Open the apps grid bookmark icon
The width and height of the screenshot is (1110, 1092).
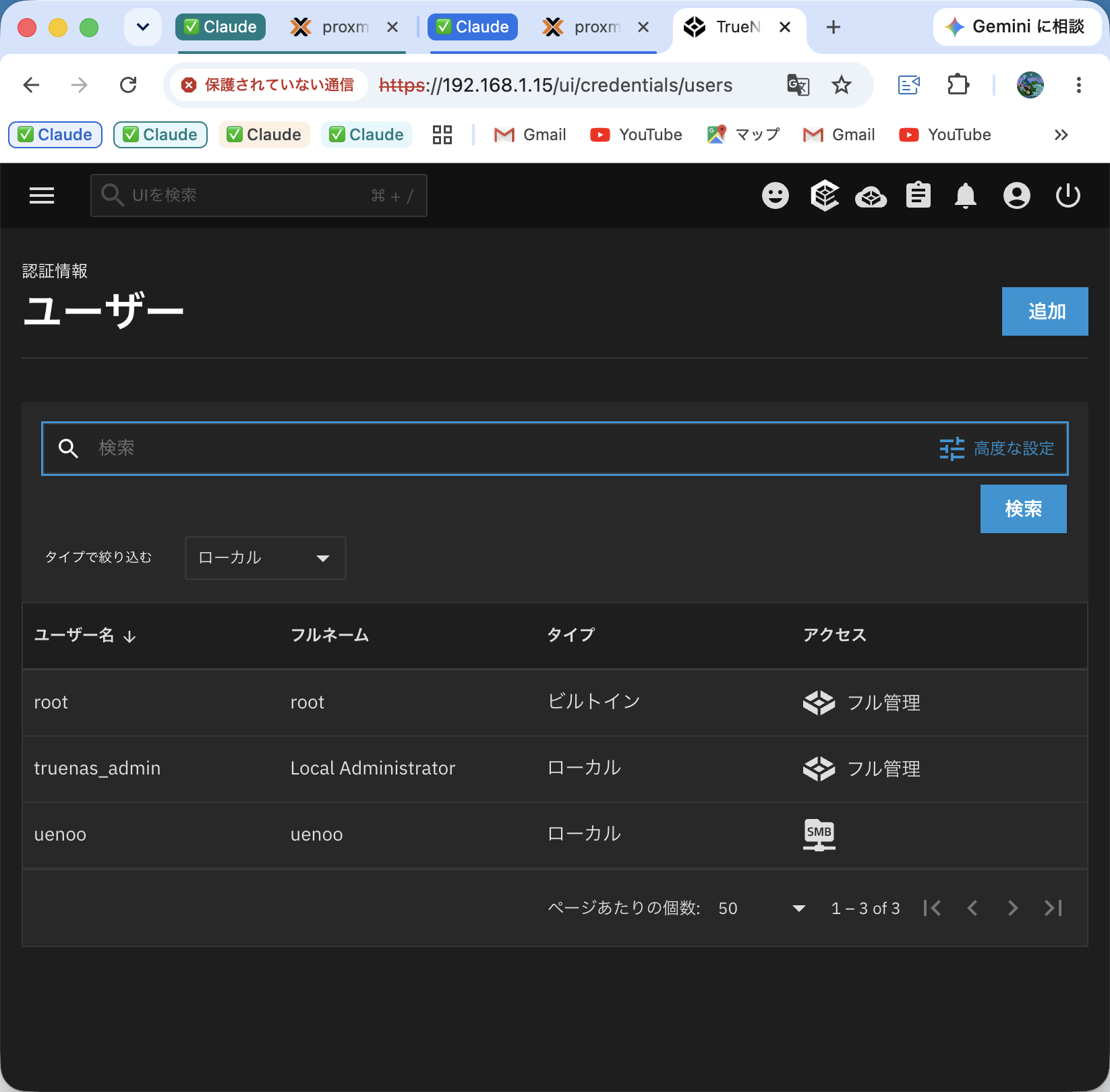click(442, 135)
